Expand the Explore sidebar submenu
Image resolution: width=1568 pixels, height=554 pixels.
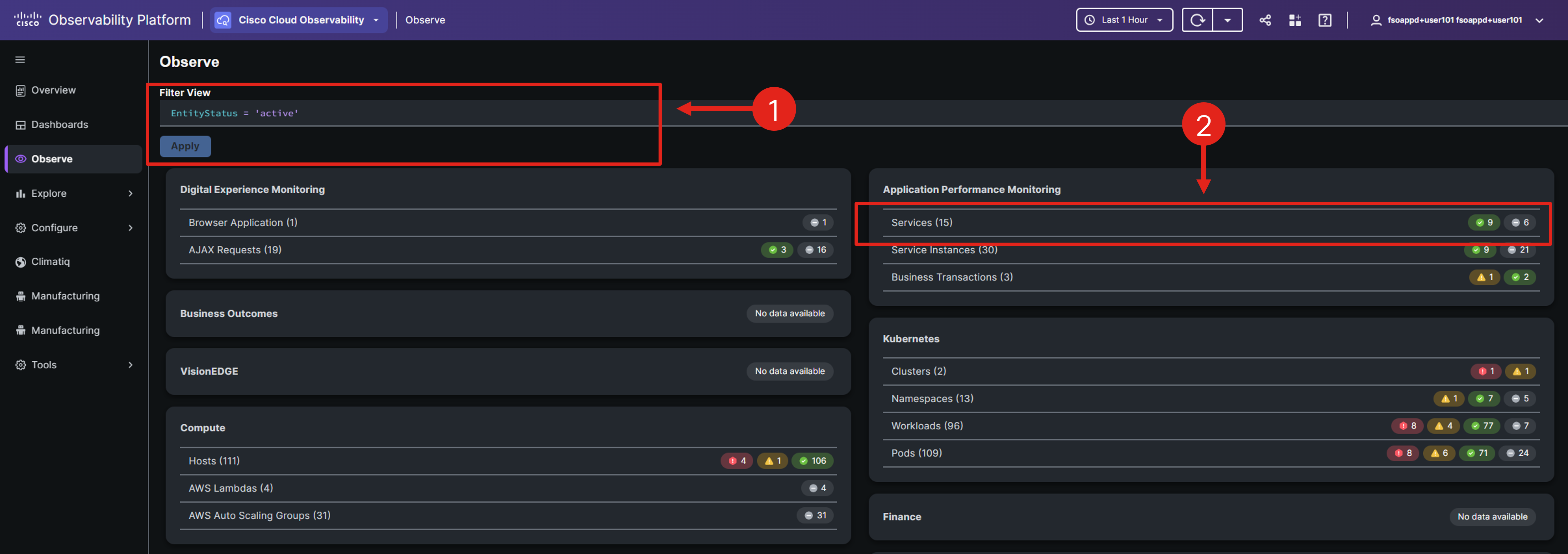pos(130,193)
